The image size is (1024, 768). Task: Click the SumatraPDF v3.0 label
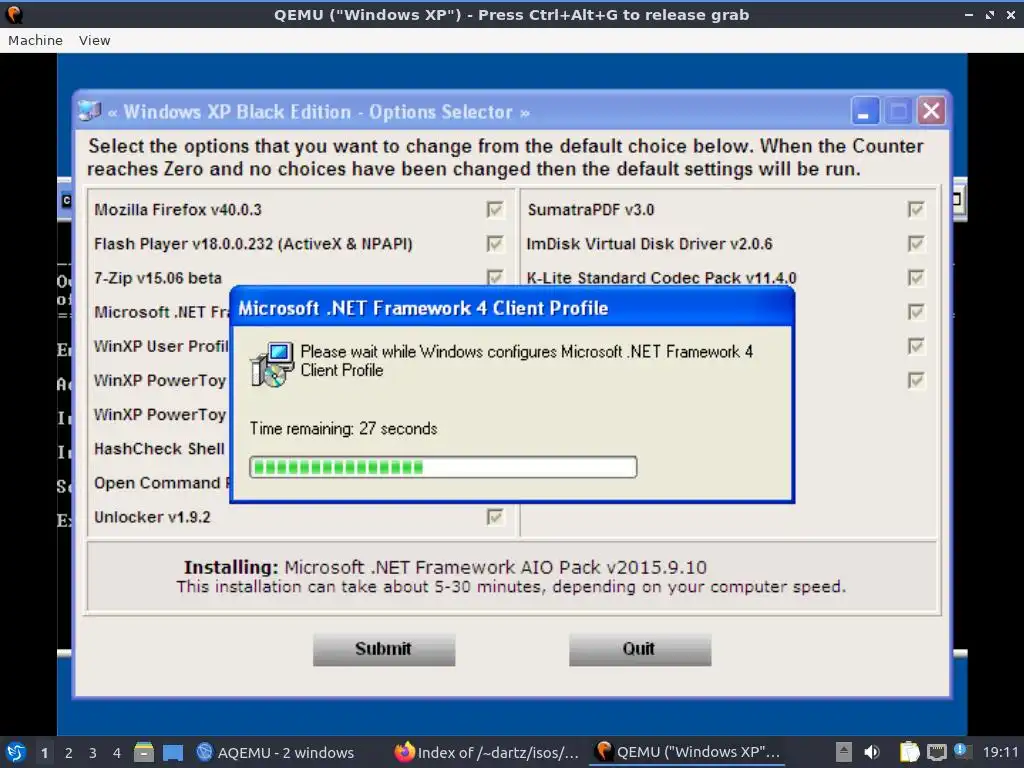(591, 210)
